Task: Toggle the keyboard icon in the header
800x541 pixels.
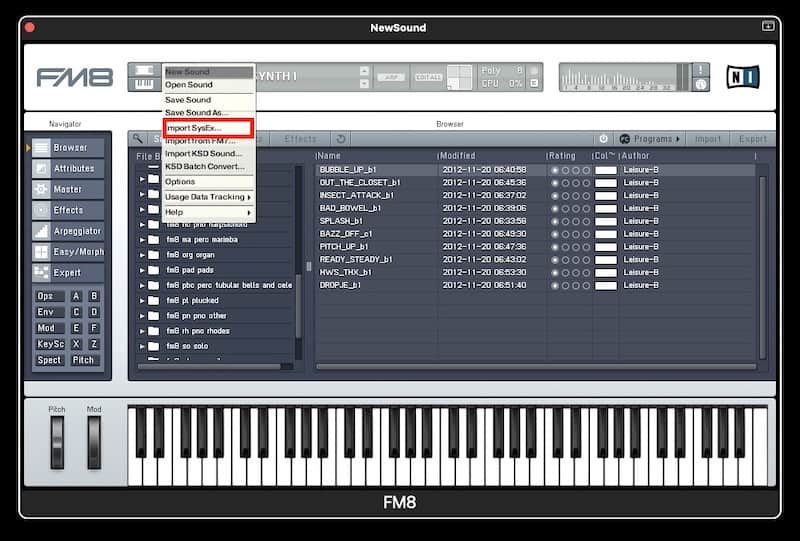Action: pyautogui.click(x=144, y=84)
